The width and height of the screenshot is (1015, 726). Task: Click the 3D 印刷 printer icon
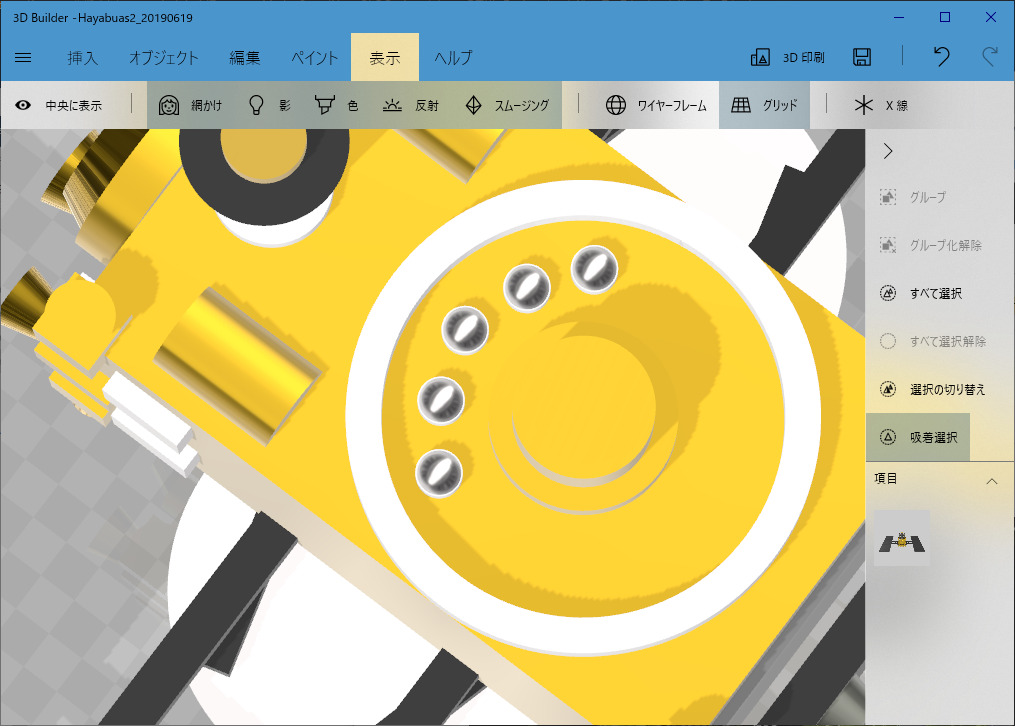[x=760, y=57]
